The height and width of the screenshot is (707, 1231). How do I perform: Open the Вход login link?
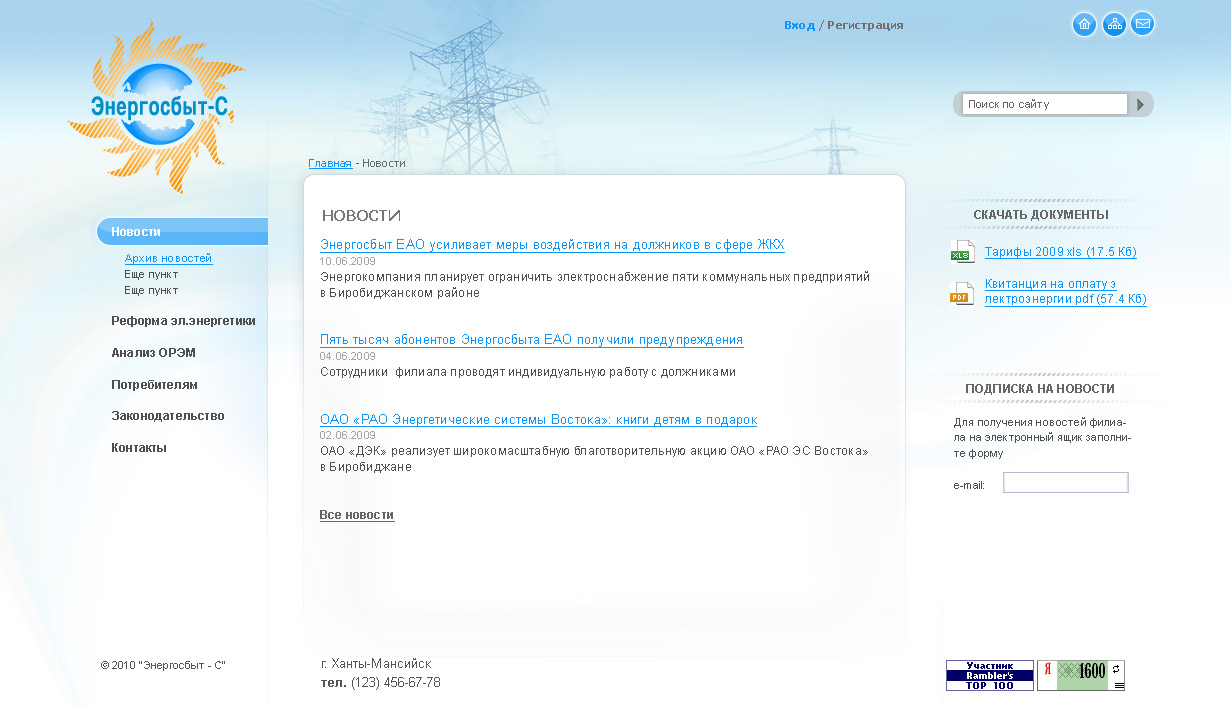[x=799, y=25]
